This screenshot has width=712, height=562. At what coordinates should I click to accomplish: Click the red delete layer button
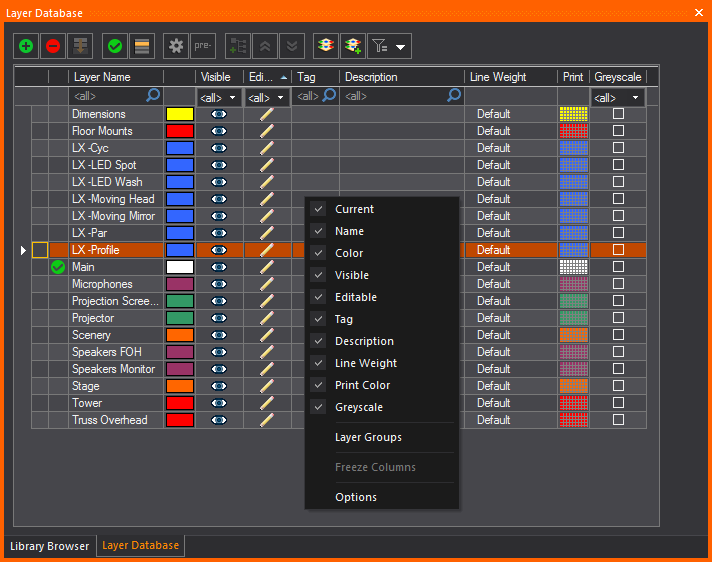[x=52, y=46]
